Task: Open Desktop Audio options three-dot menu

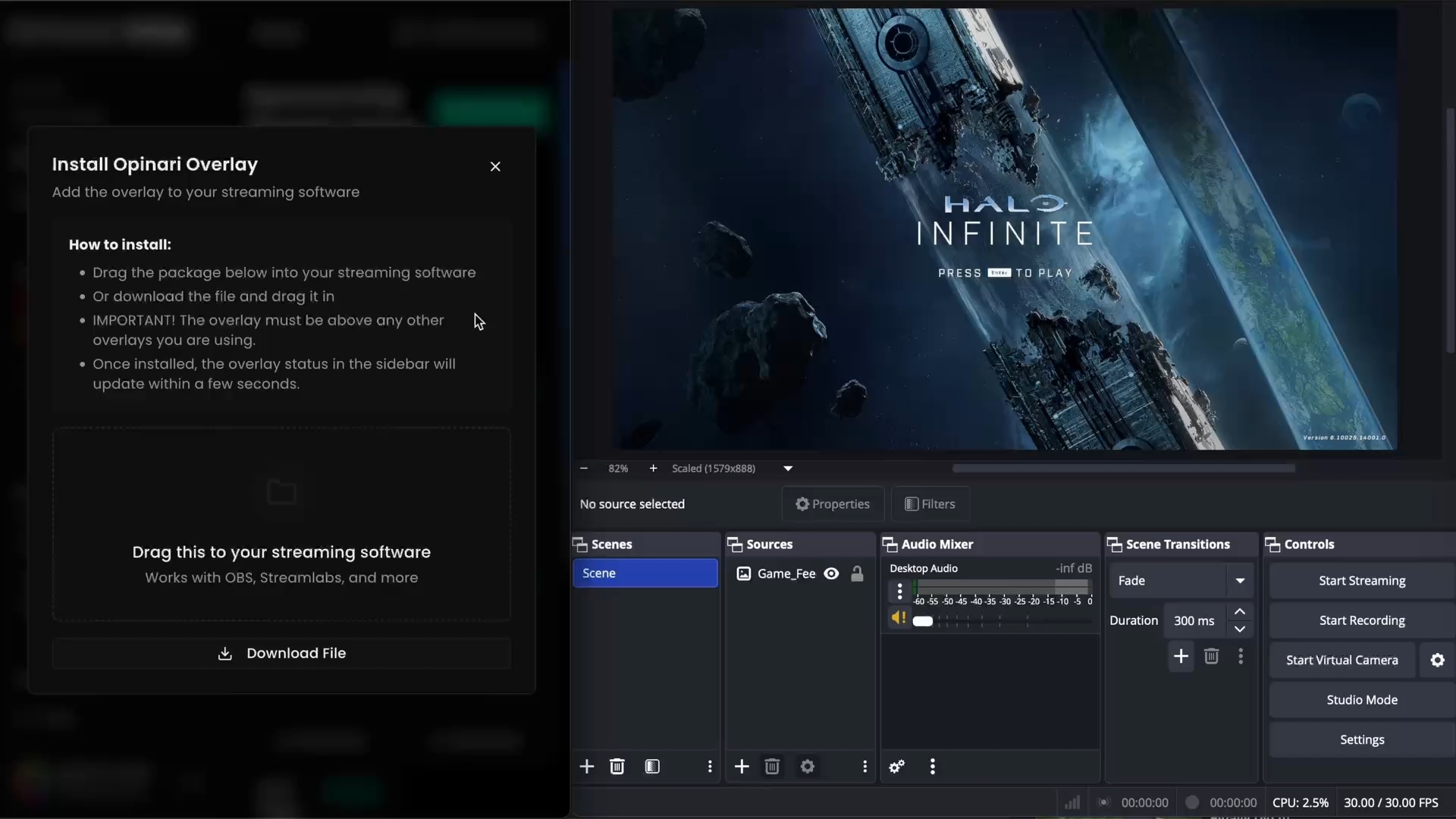Action: [x=899, y=591]
